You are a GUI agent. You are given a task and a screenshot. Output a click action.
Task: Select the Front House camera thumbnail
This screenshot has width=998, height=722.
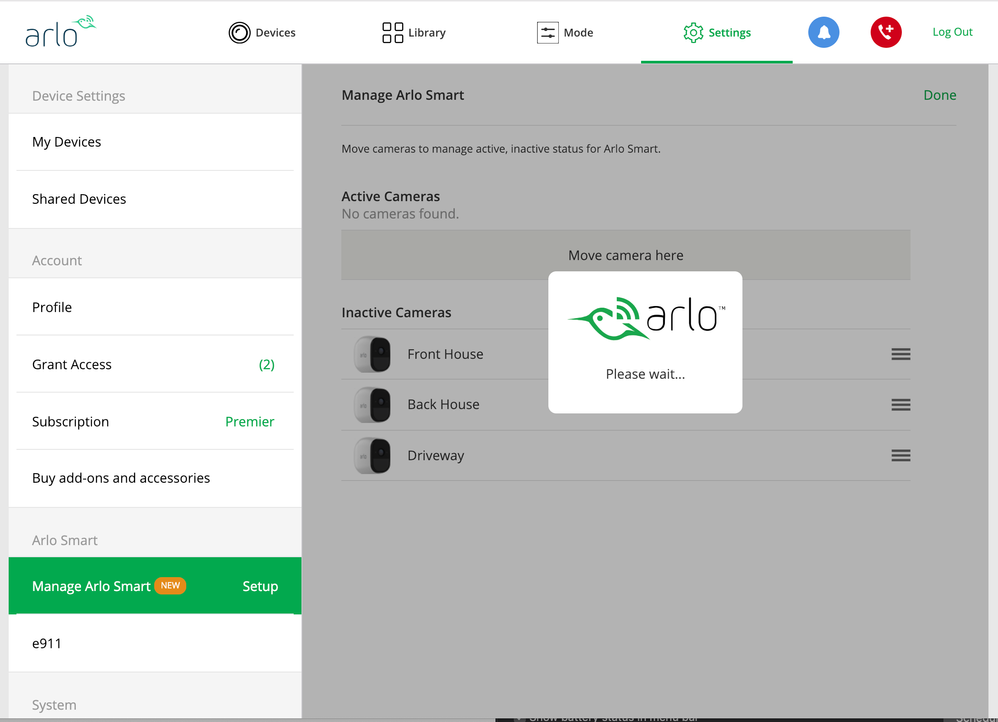click(372, 354)
